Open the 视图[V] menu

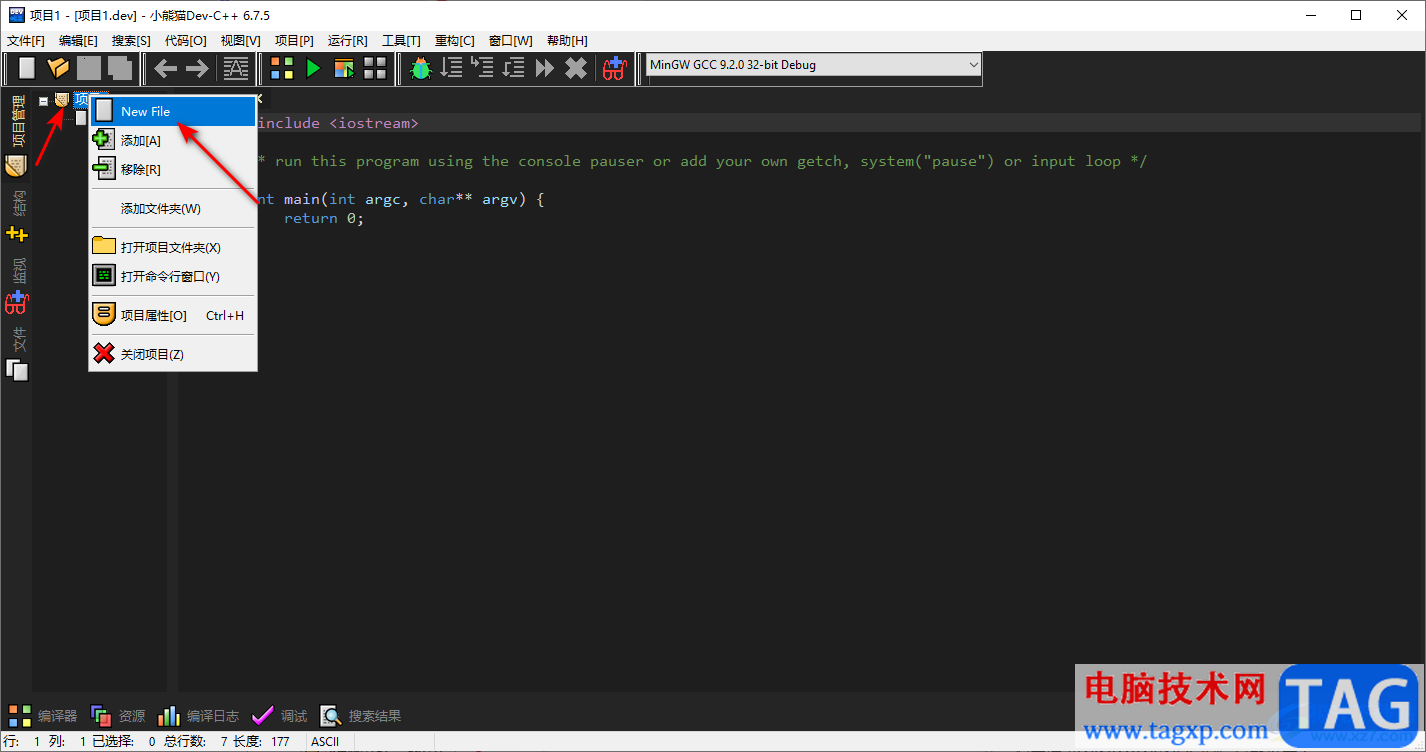240,41
